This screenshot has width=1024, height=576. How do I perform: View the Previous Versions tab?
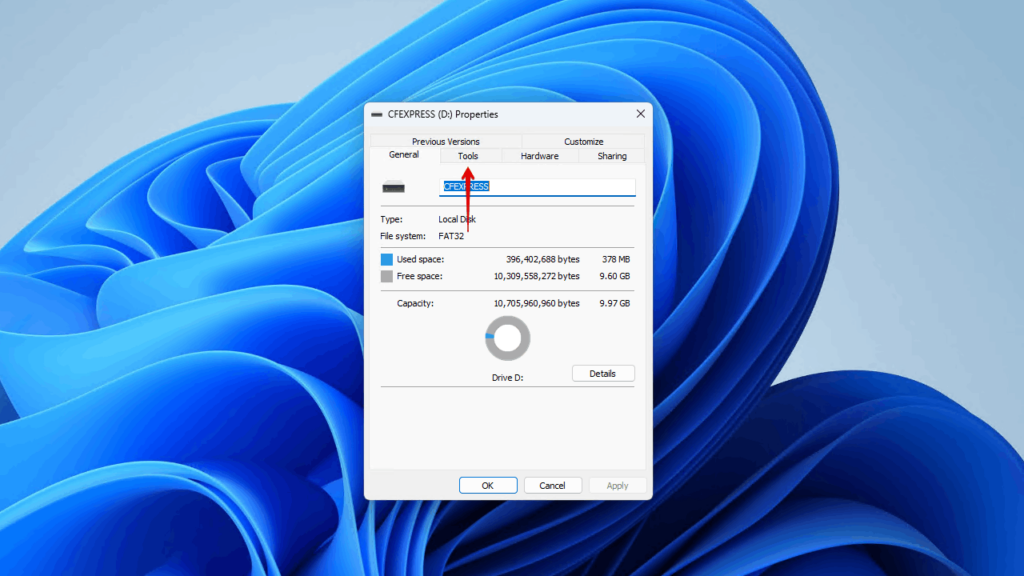pos(445,141)
